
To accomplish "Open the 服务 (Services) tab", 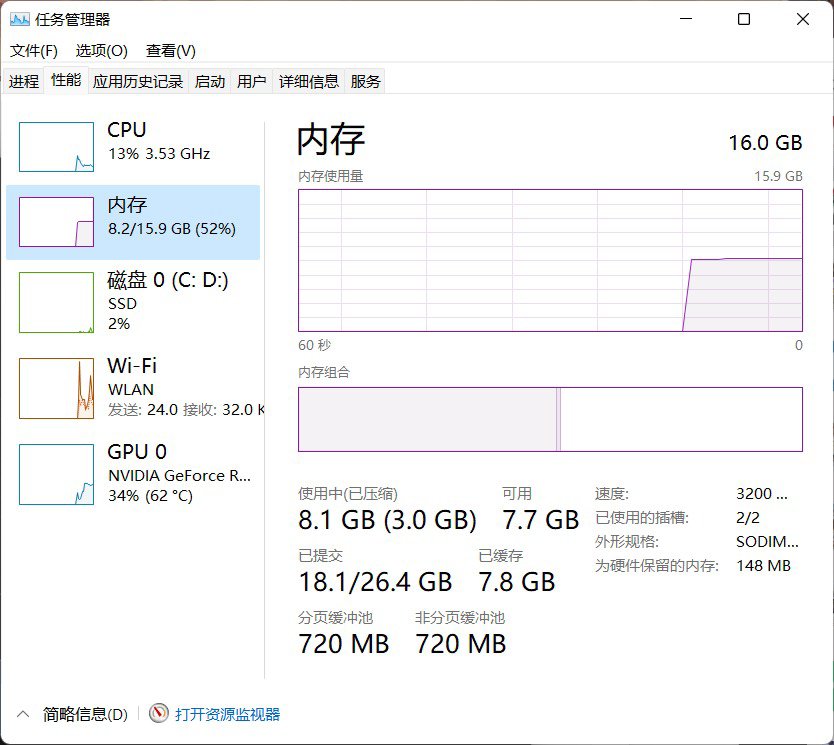I will 365,81.
